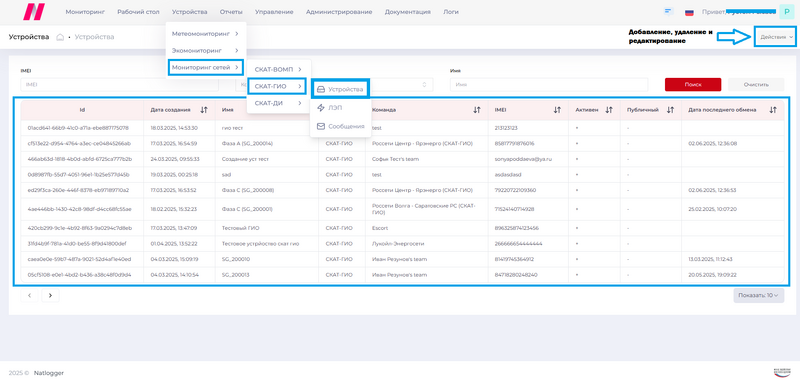Click team cell 'Софья Тест's team'
The height and width of the screenshot is (383, 800).
[x=395, y=159]
